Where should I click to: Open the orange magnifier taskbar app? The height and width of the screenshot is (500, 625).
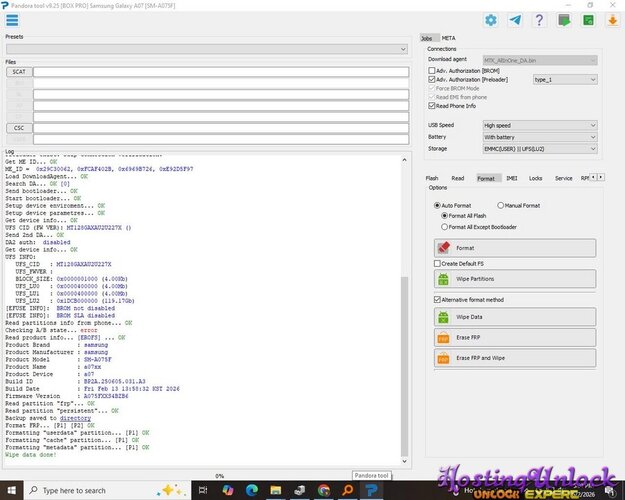[x=348, y=490]
